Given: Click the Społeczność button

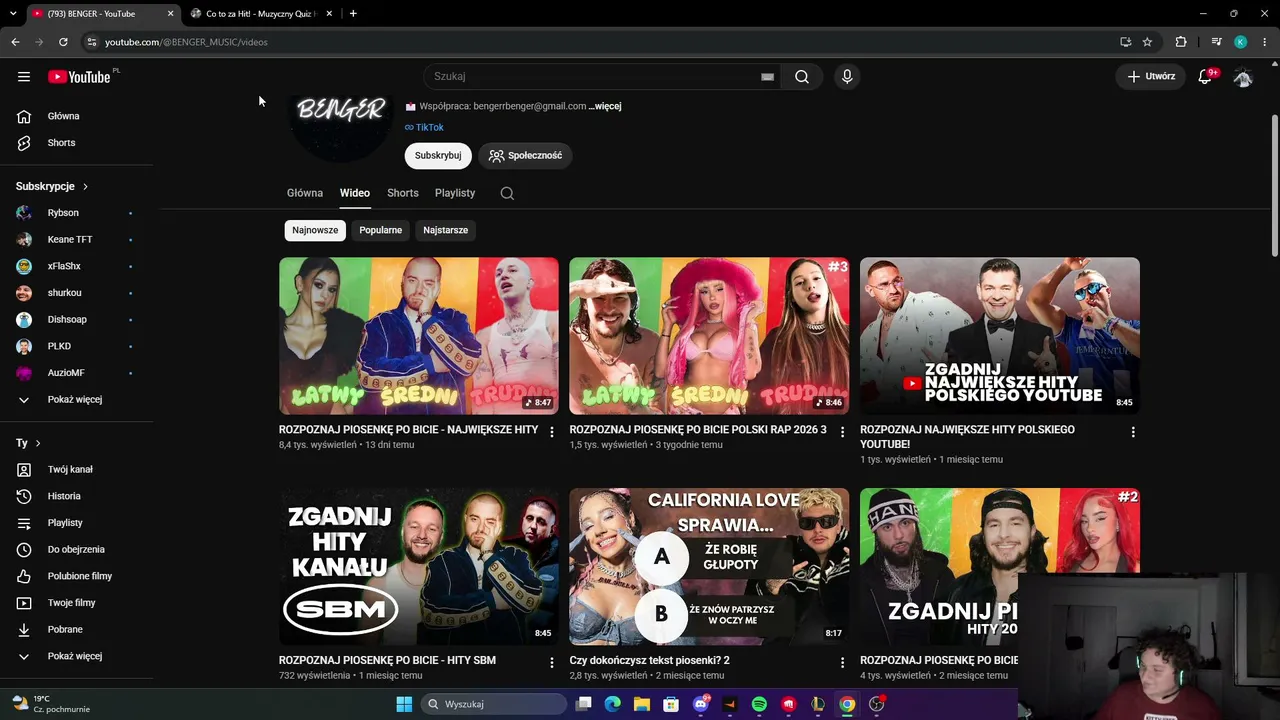Looking at the screenshot, I should [x=525, y=155].
